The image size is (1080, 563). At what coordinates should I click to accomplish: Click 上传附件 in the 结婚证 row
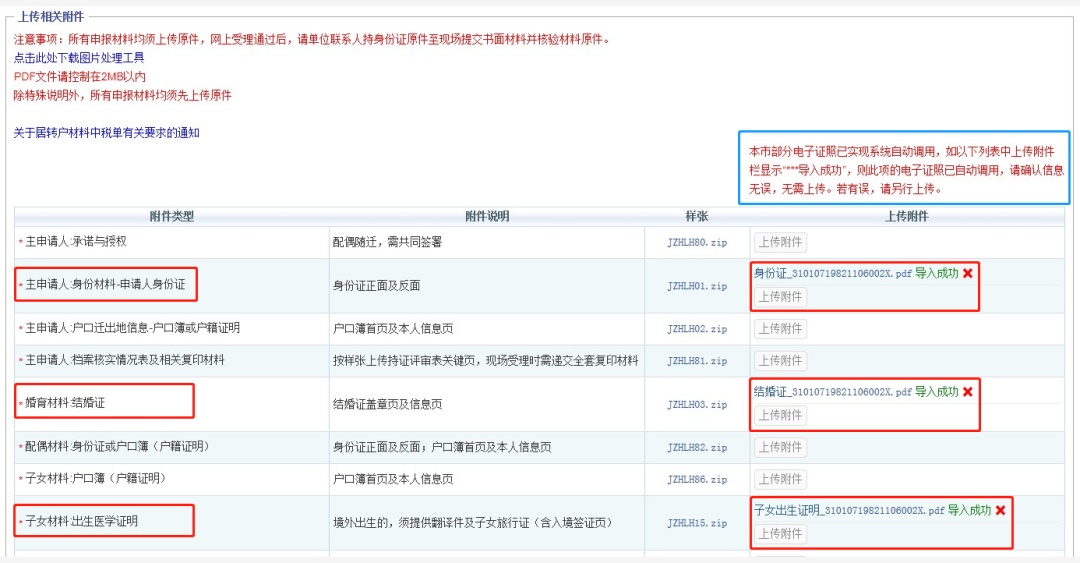pyautogui.click(x=780, y=416)
